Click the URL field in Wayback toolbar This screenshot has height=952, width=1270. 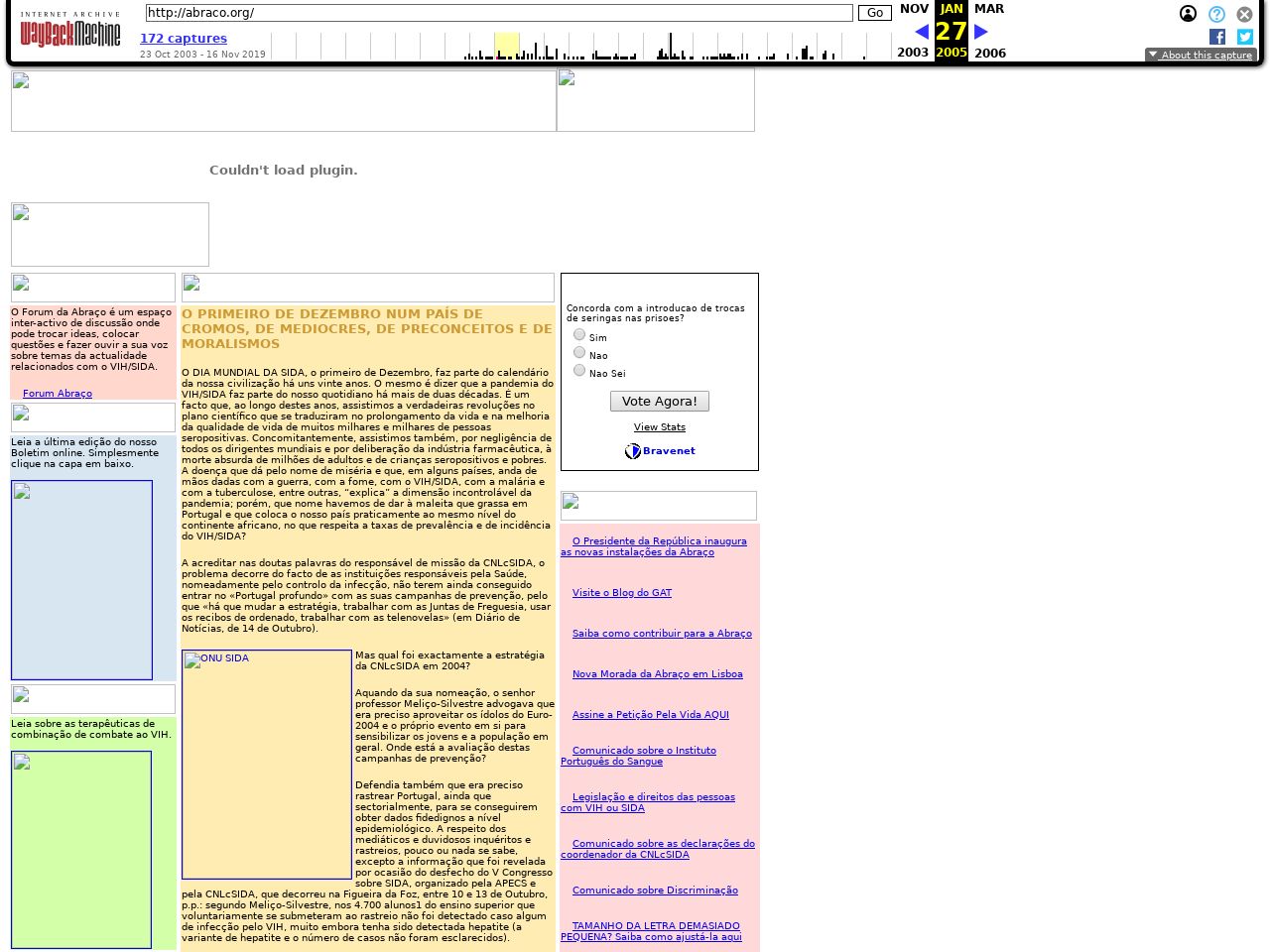click(499, 13)
